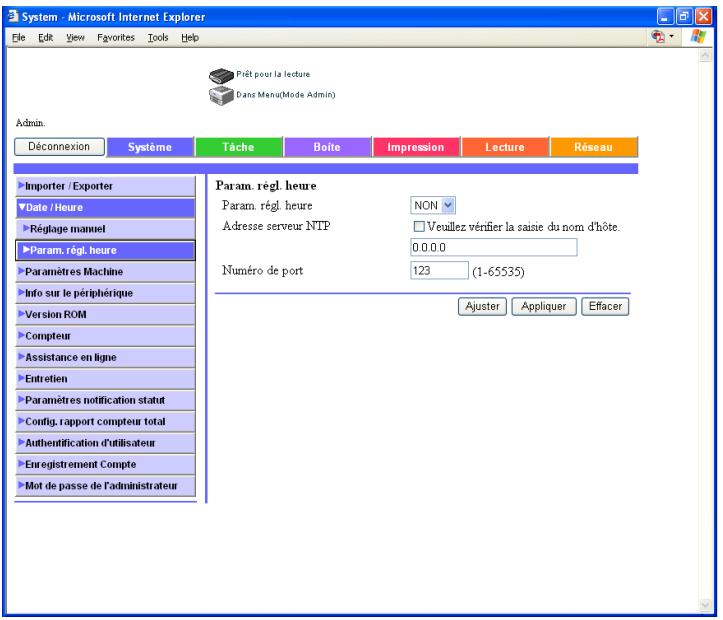
Task: Open Authentification d'utilisateur item
Action: tap(105, 443)
